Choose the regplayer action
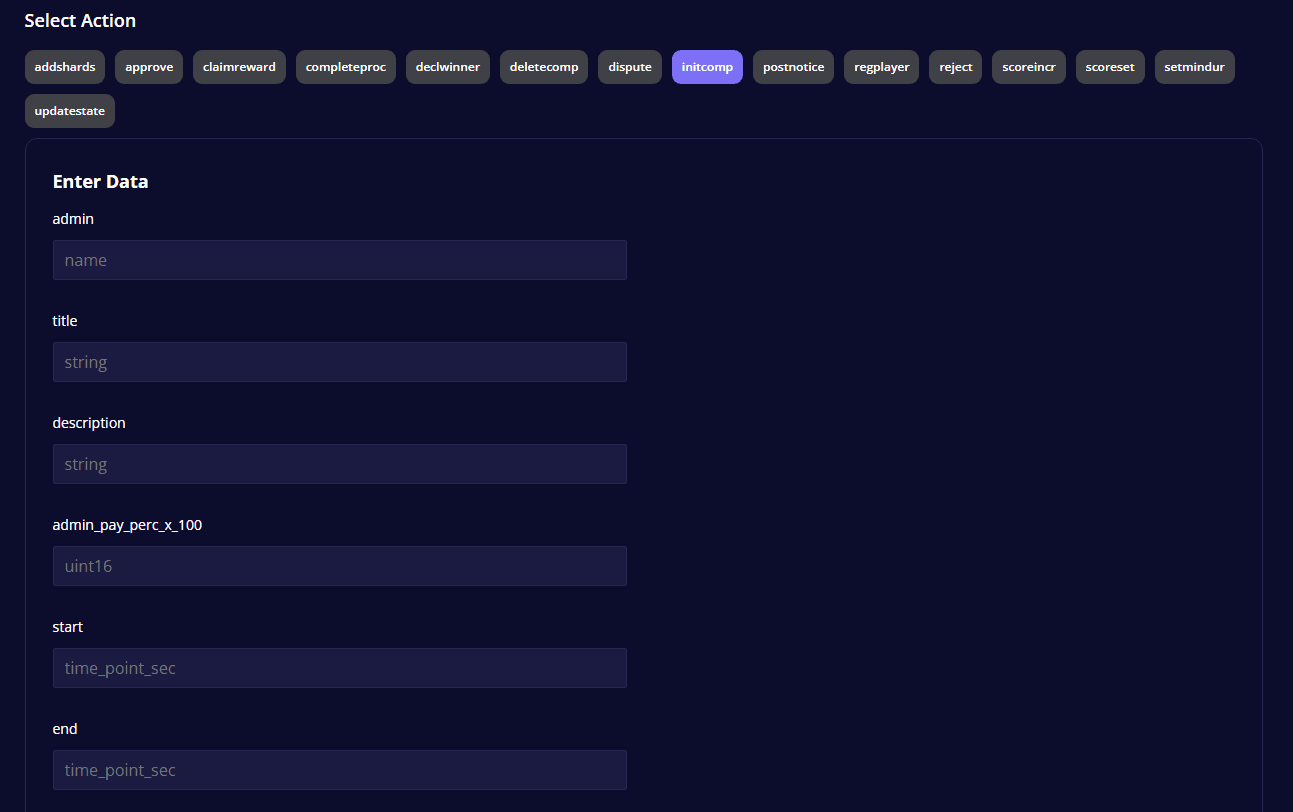 [881, 67]
